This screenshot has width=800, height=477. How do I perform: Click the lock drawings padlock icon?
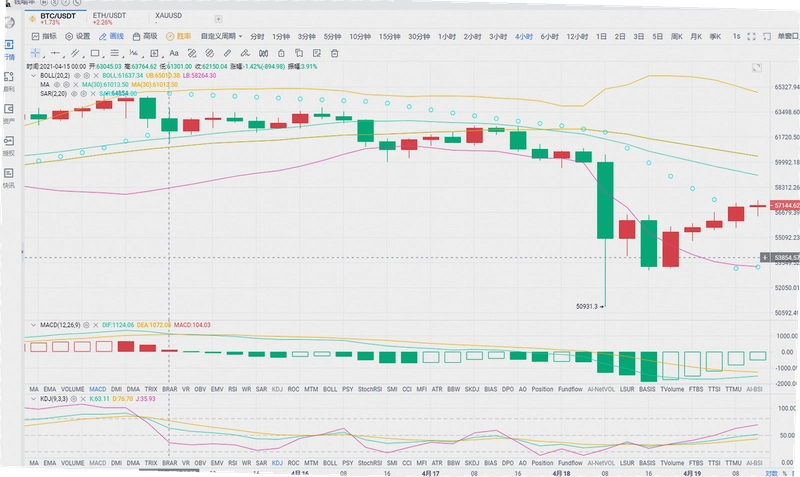(281, 53)
